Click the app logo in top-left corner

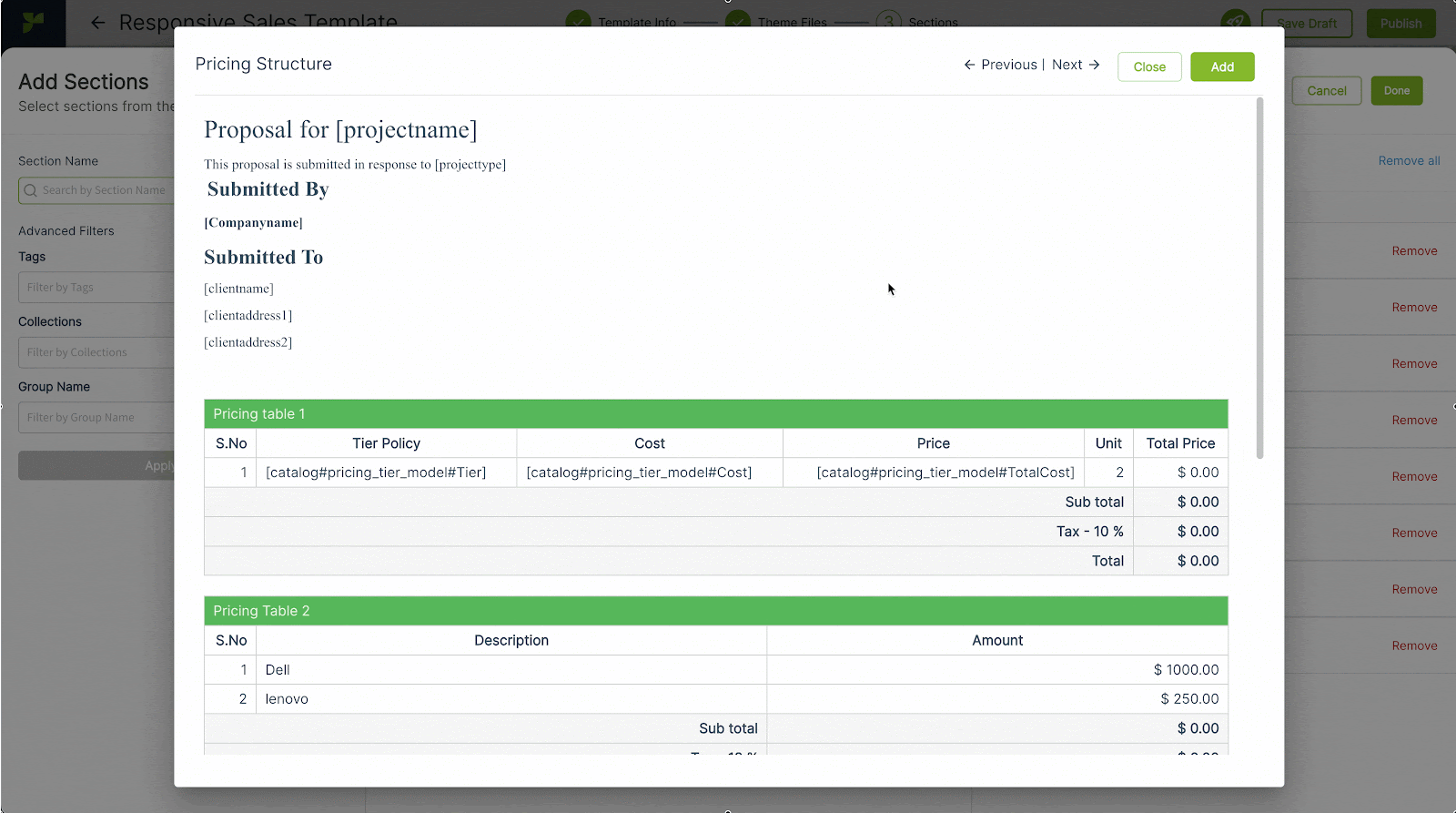[33, 23]
